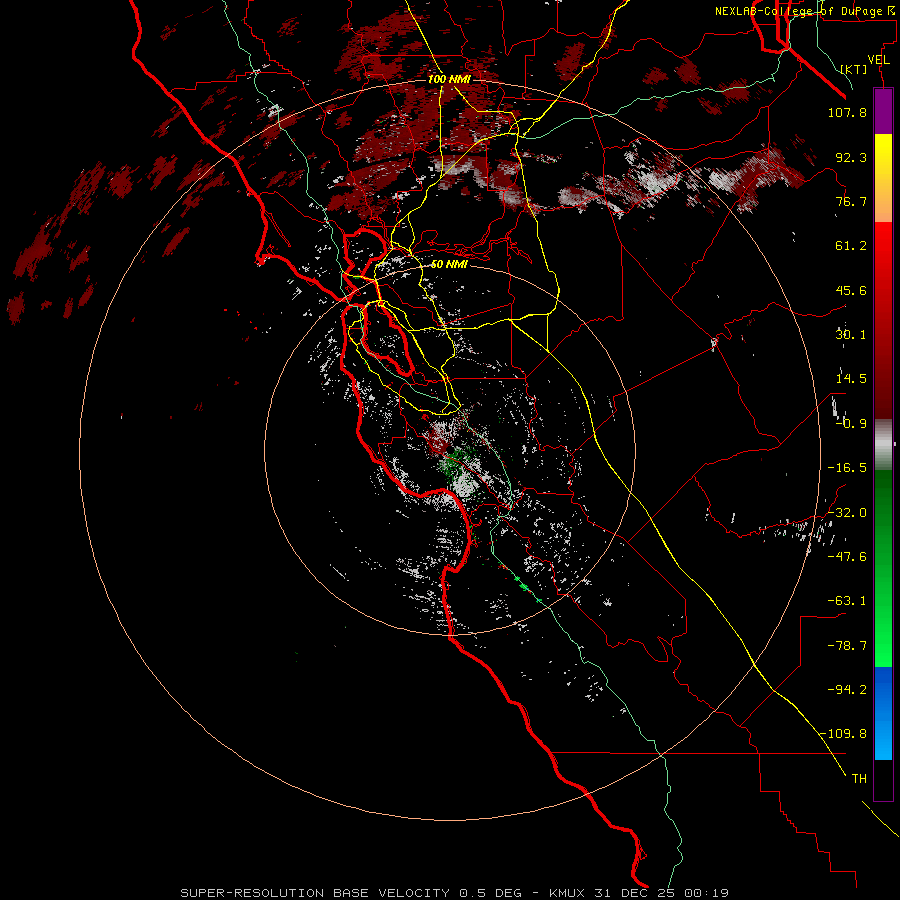Click the -109.8 velocity scale value

pos(843,734)
